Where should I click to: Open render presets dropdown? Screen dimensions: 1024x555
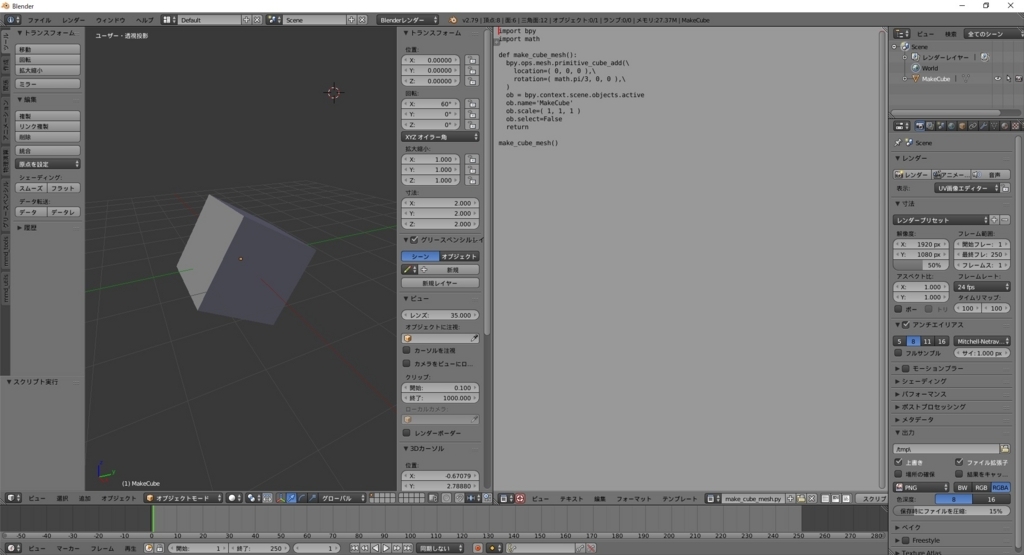(x=940, y=220)
